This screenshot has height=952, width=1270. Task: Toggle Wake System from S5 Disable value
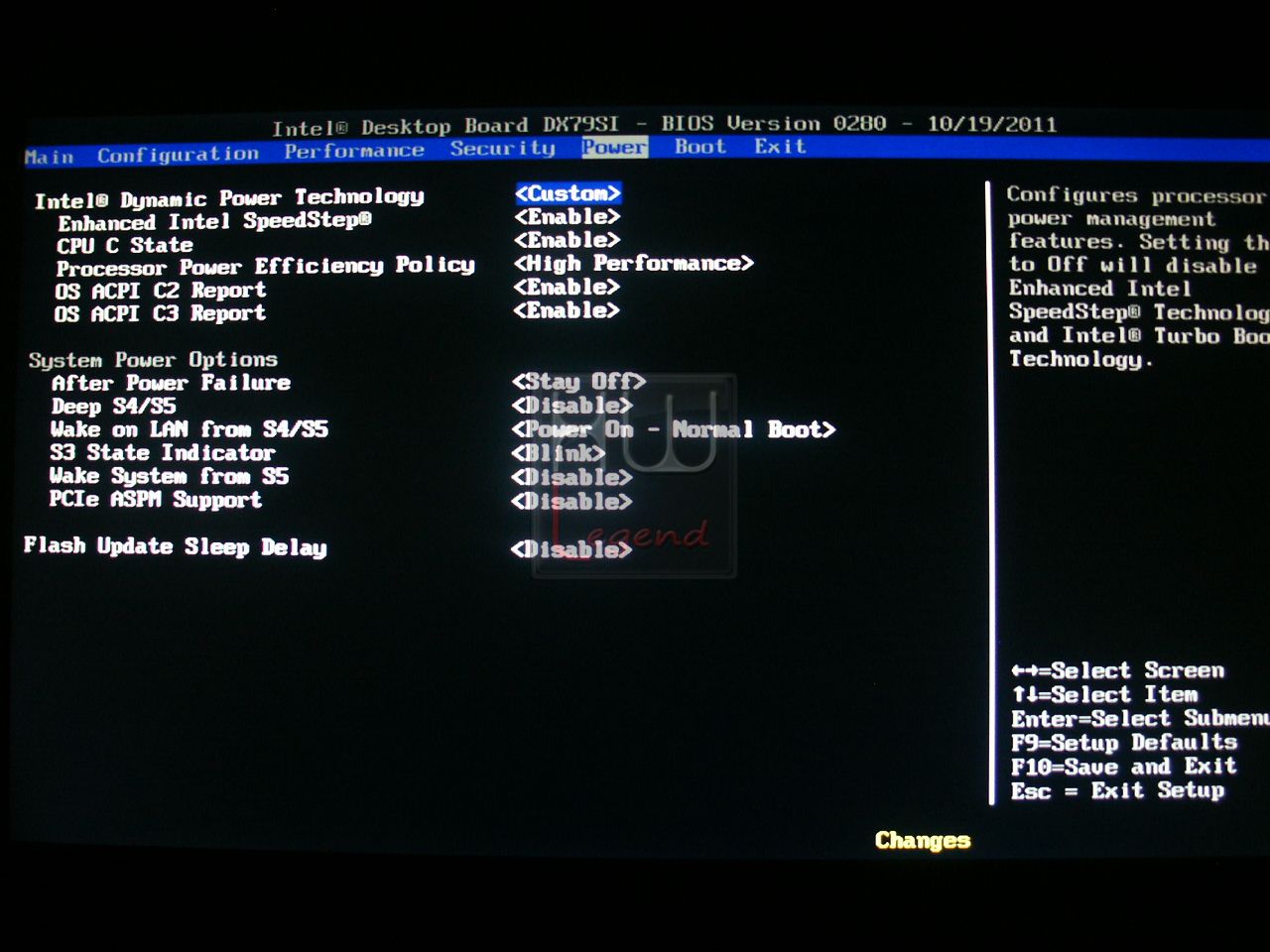[571, 477]
